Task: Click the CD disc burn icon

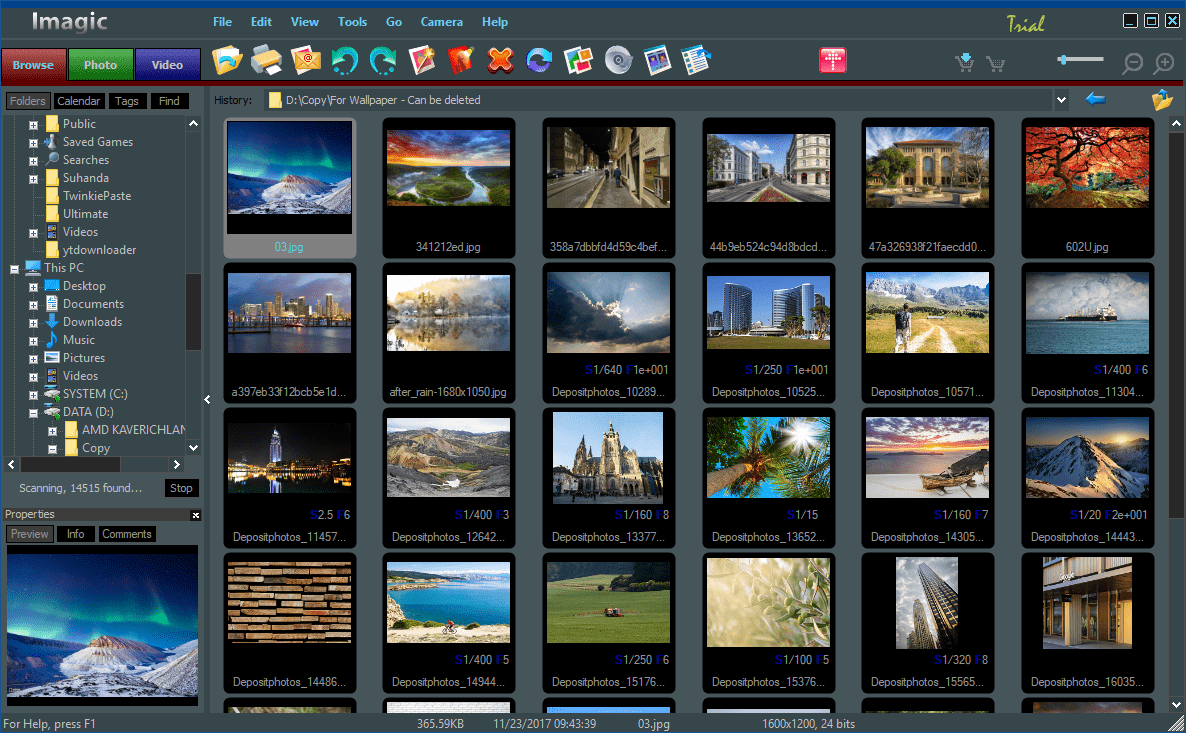Action: (x=619, y=61)
